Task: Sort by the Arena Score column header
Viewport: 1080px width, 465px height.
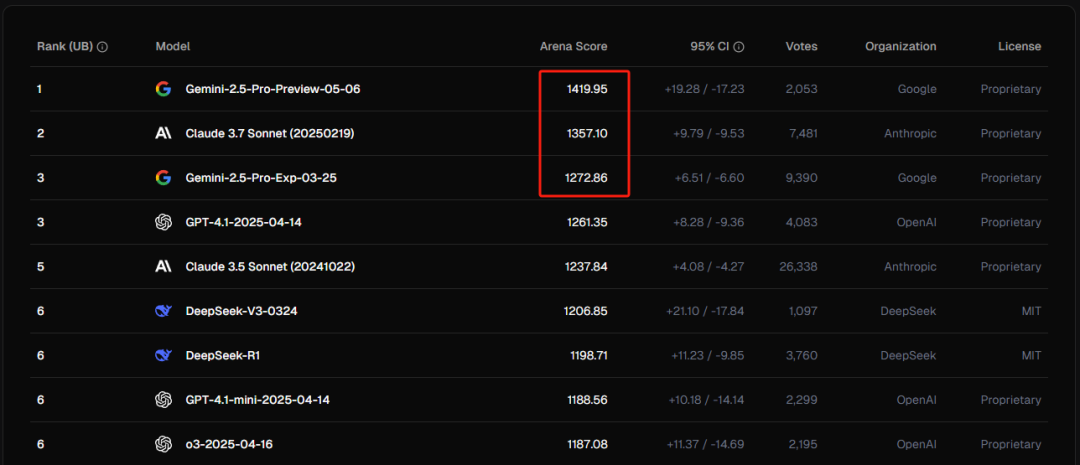Action: pos(573,47)
